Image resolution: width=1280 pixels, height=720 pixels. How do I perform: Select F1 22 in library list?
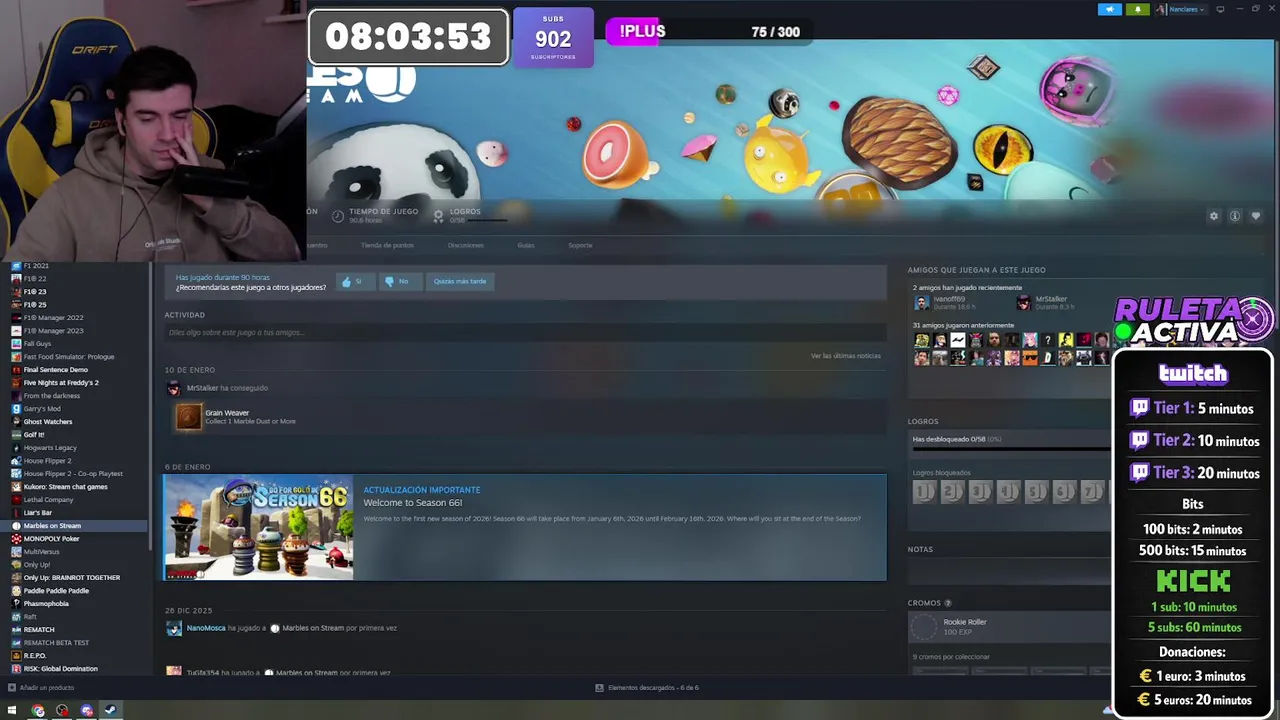[x=35, y=279]
